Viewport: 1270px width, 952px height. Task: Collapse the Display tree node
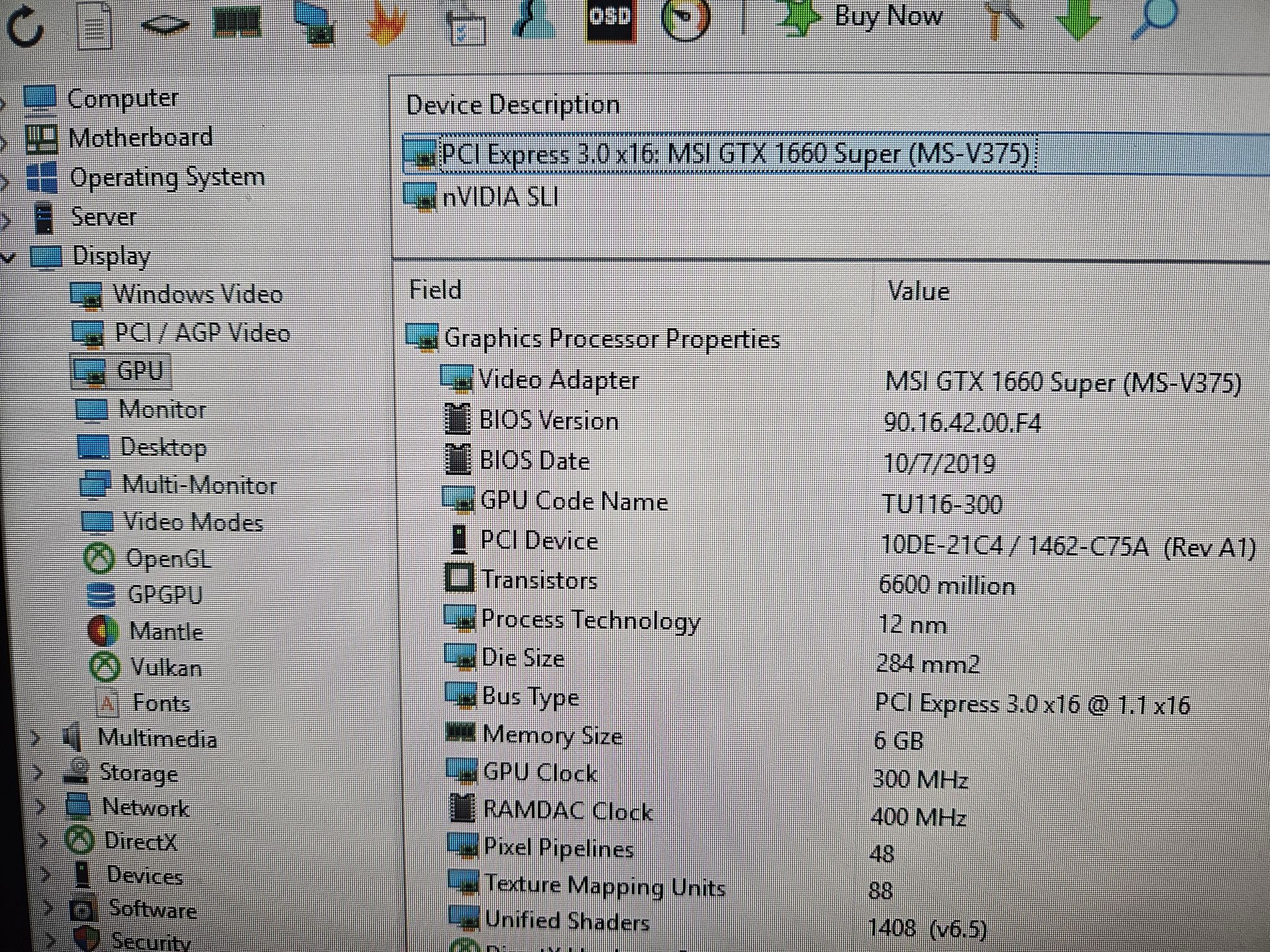click(8, 257)
